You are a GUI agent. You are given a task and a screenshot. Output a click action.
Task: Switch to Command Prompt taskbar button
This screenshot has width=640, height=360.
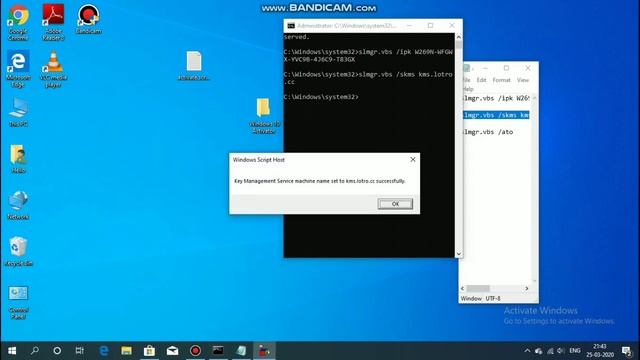click(218, 351)
